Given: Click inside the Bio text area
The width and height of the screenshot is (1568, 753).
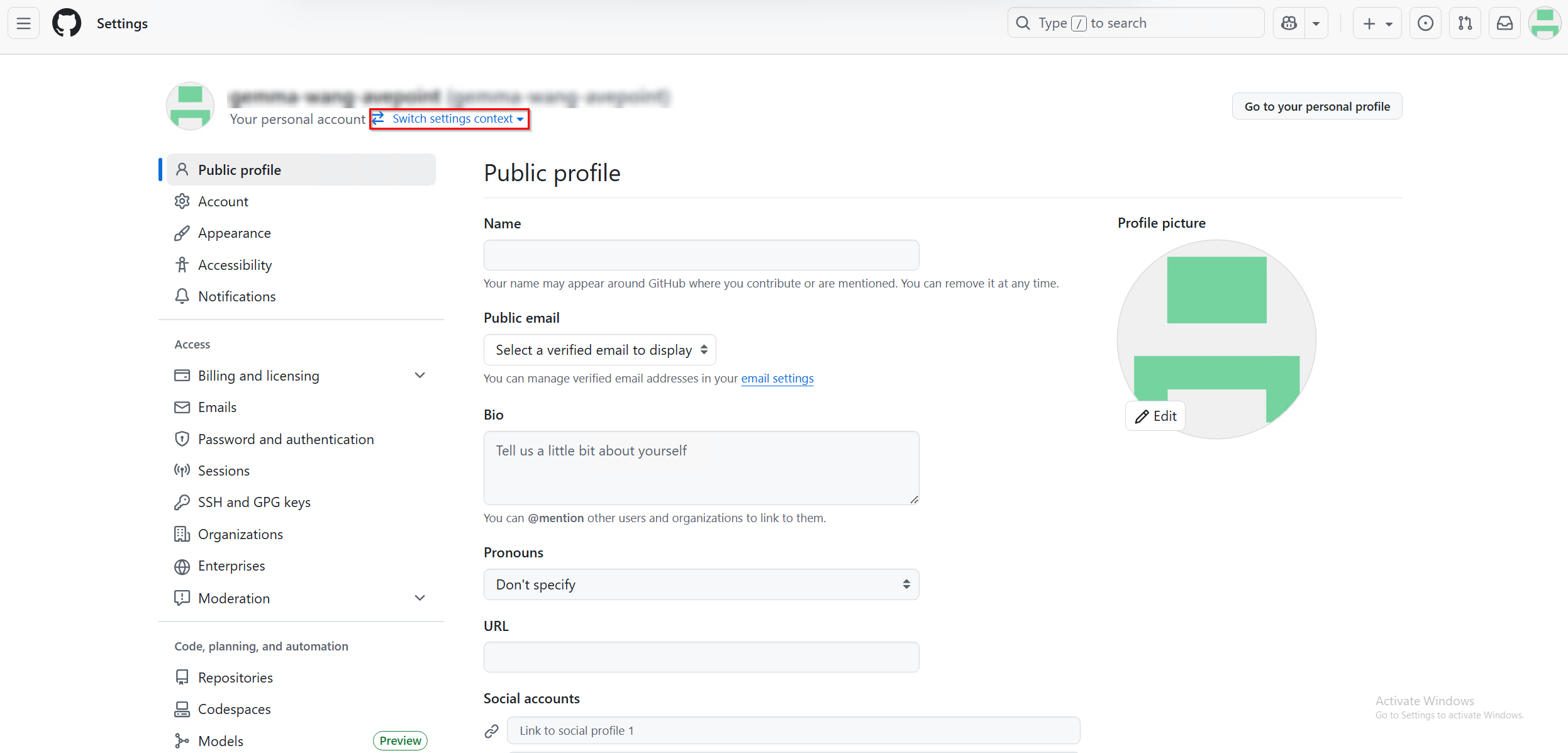Looking at the screenshot, I should 701,468.
